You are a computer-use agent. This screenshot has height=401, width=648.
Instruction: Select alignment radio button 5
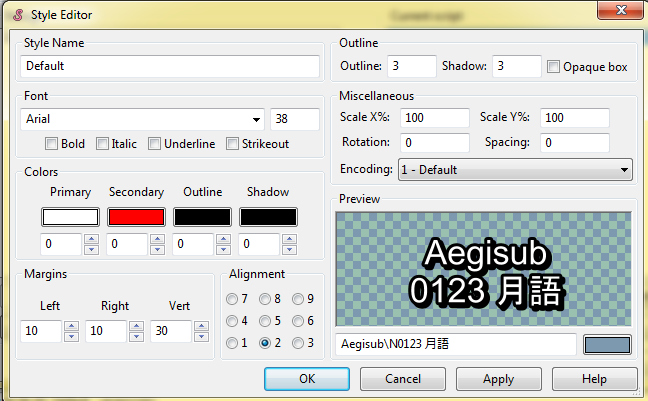[x=265, y=321]
